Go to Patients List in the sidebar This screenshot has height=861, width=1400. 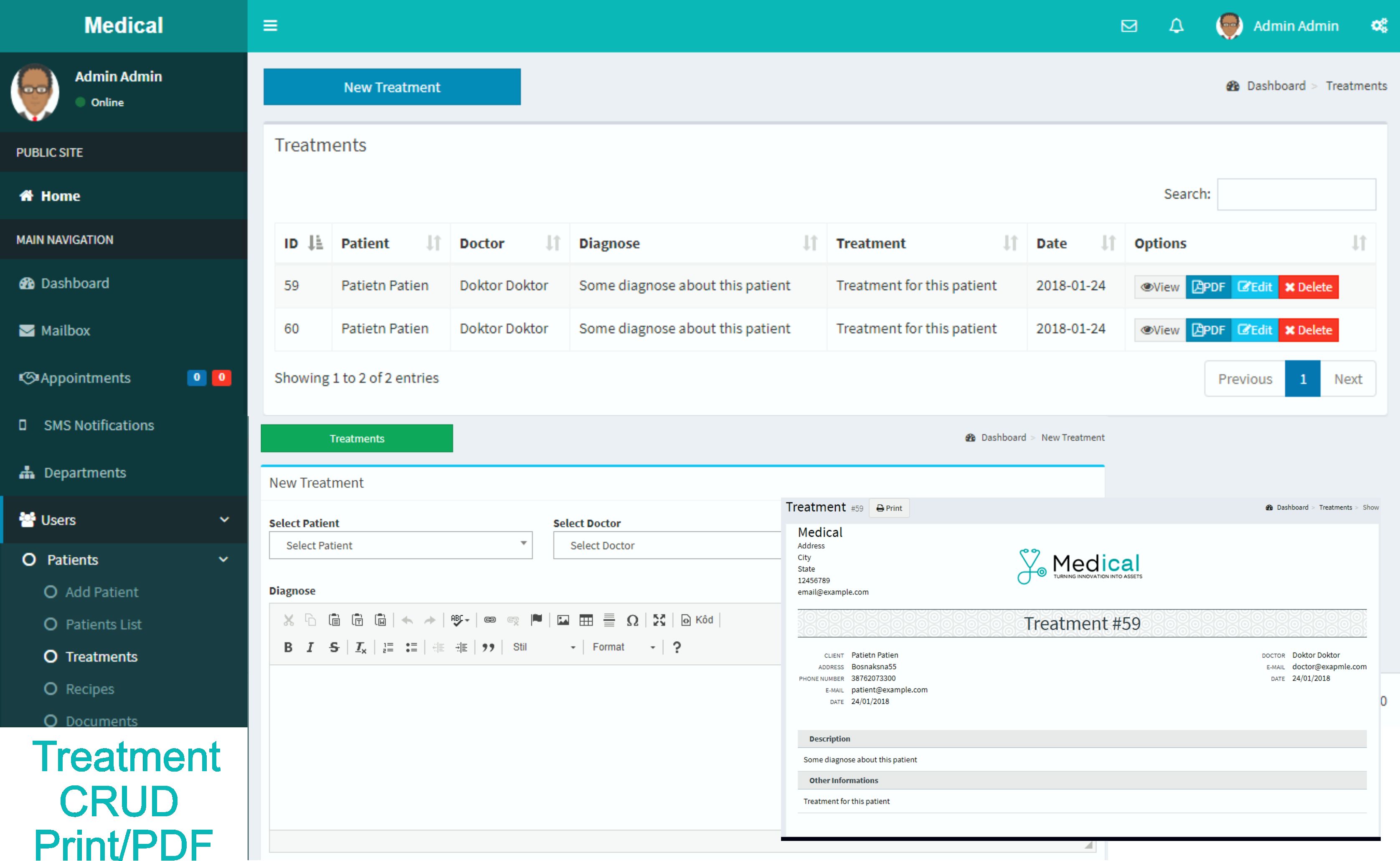[x=103, y=625]
